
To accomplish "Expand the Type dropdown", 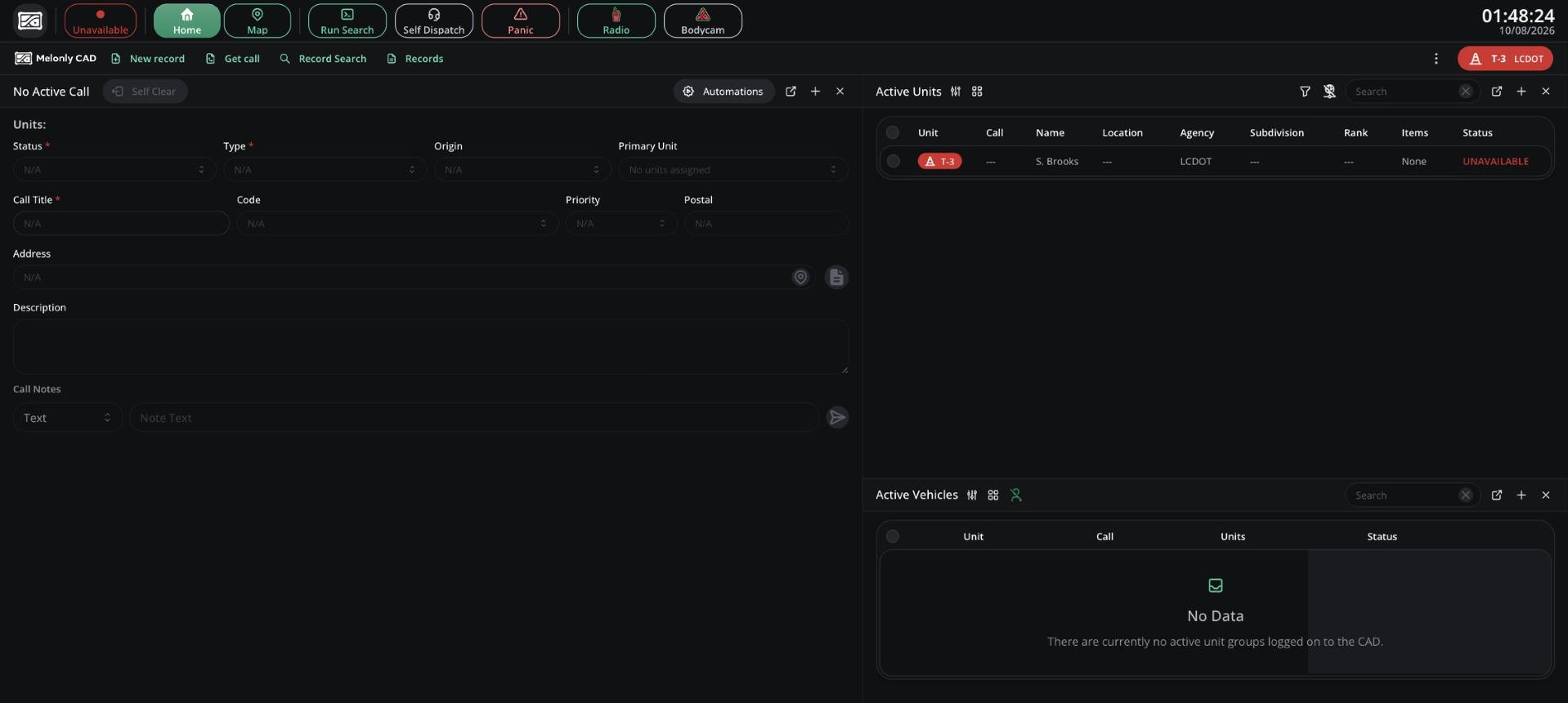I will (x=325, y=169).
